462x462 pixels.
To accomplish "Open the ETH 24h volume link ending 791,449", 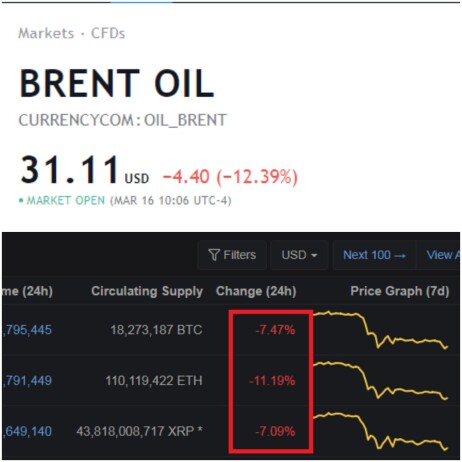I will 27,381.
